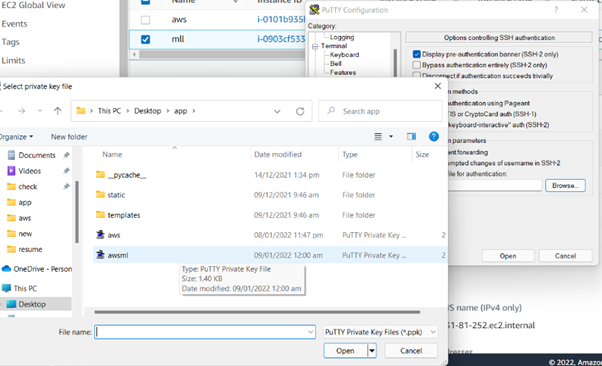
Task: Check the aws instance row checkbox
Action: tap(146, 20)
